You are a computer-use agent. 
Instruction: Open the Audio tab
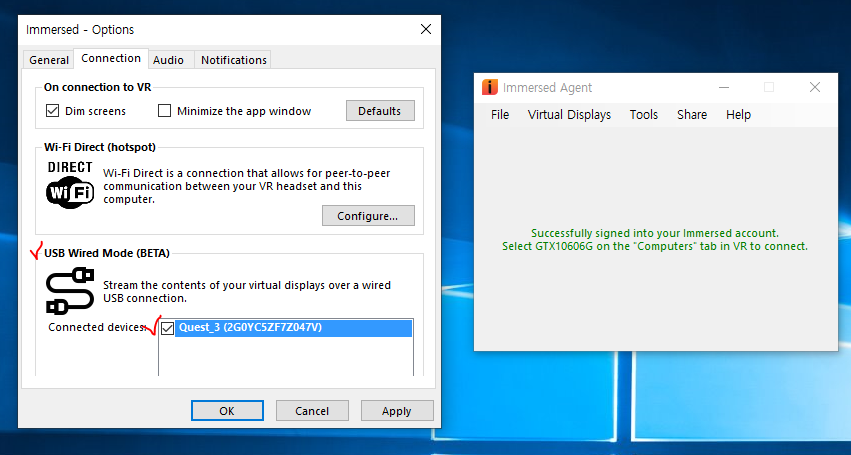point(168,60)
